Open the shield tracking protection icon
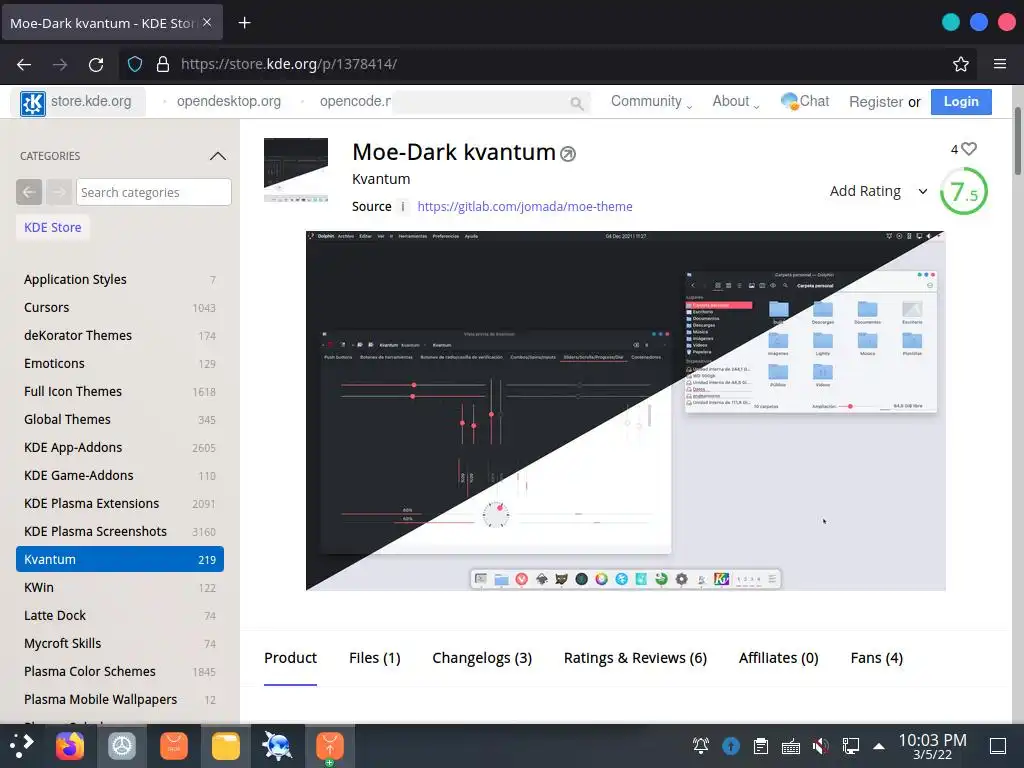This screenshot has height=768, width=1024. coord(135,64)
